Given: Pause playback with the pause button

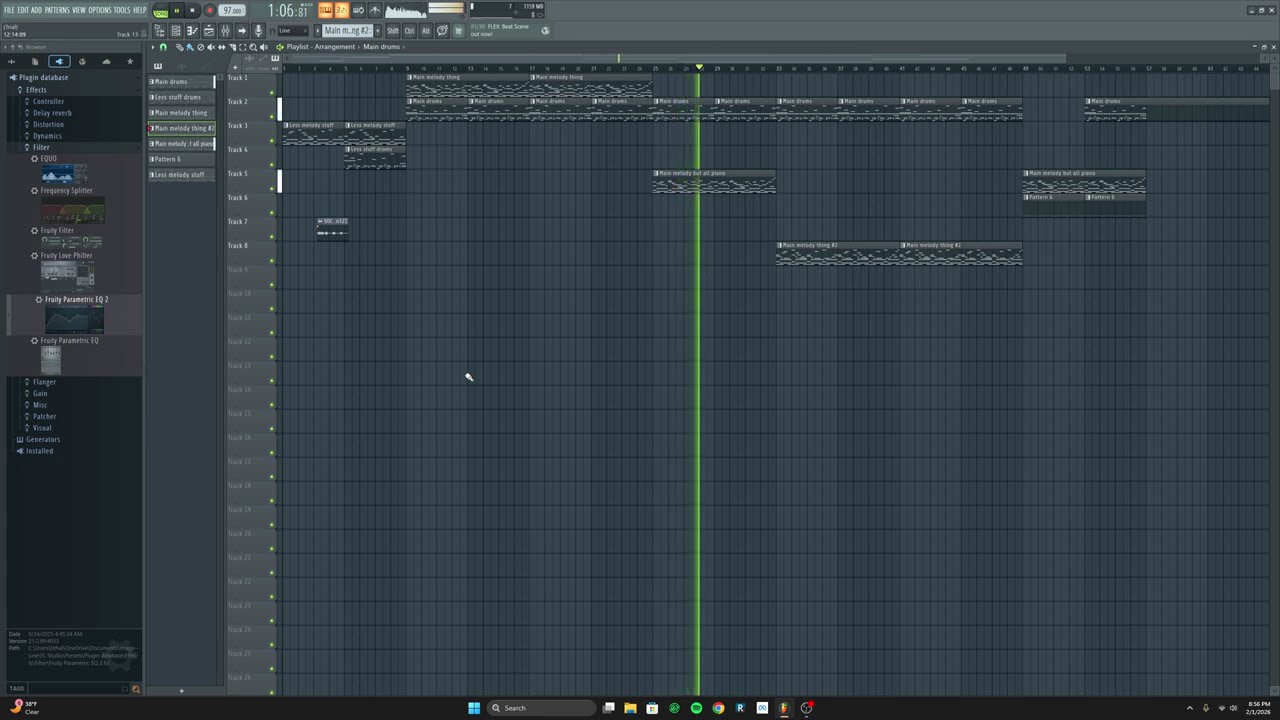Looking at the screenshot, I should 177,11.
